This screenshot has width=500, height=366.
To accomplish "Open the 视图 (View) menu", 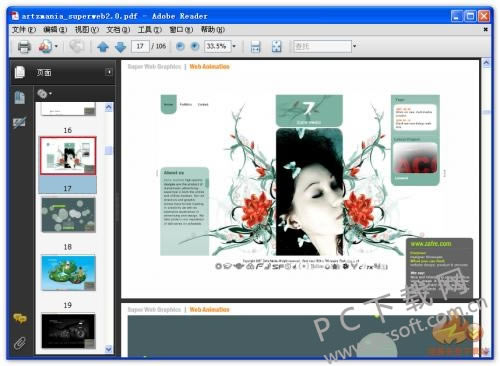I will [x=86, y=30].
